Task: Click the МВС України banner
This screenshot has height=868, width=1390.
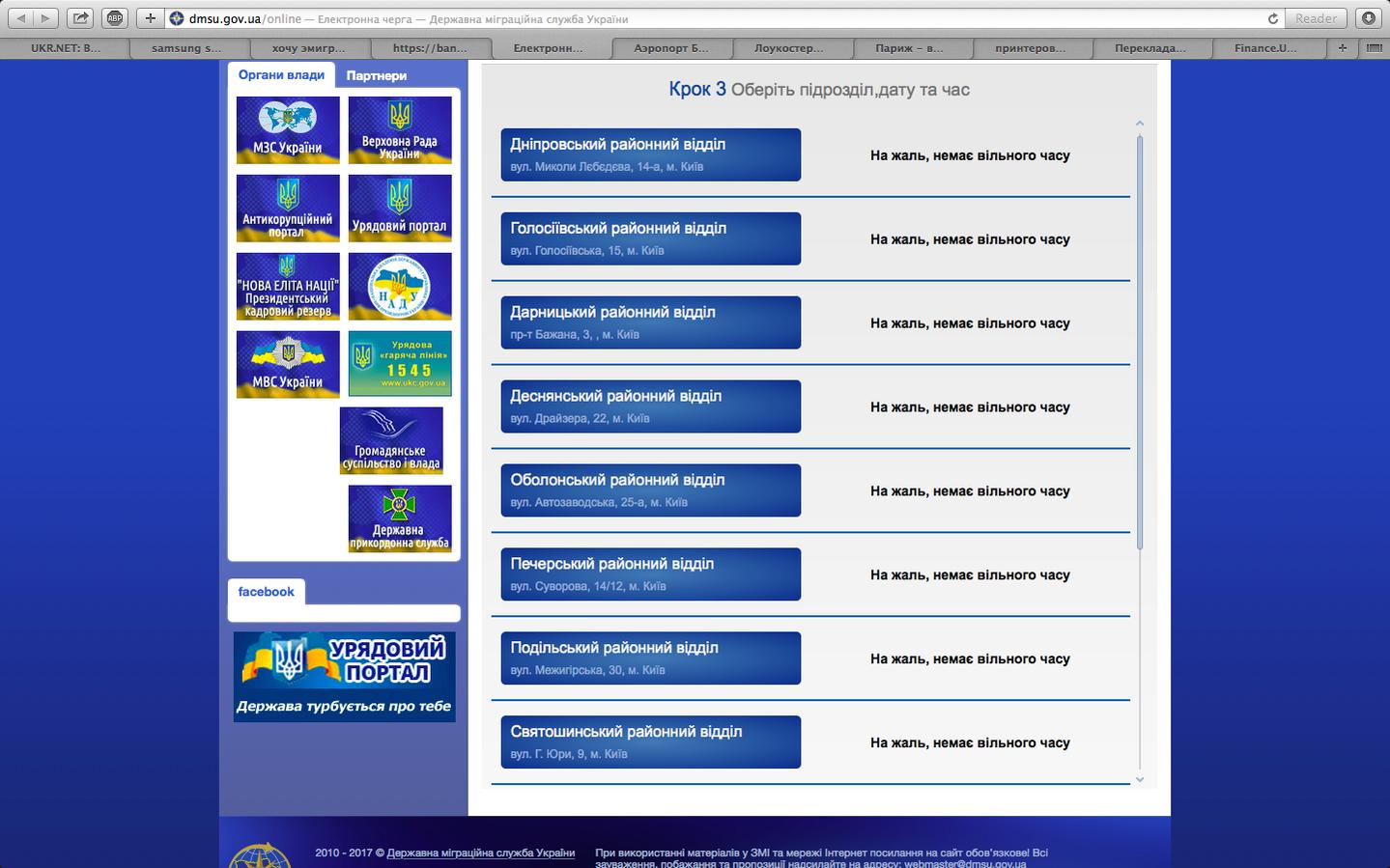Action: point(288,364)
